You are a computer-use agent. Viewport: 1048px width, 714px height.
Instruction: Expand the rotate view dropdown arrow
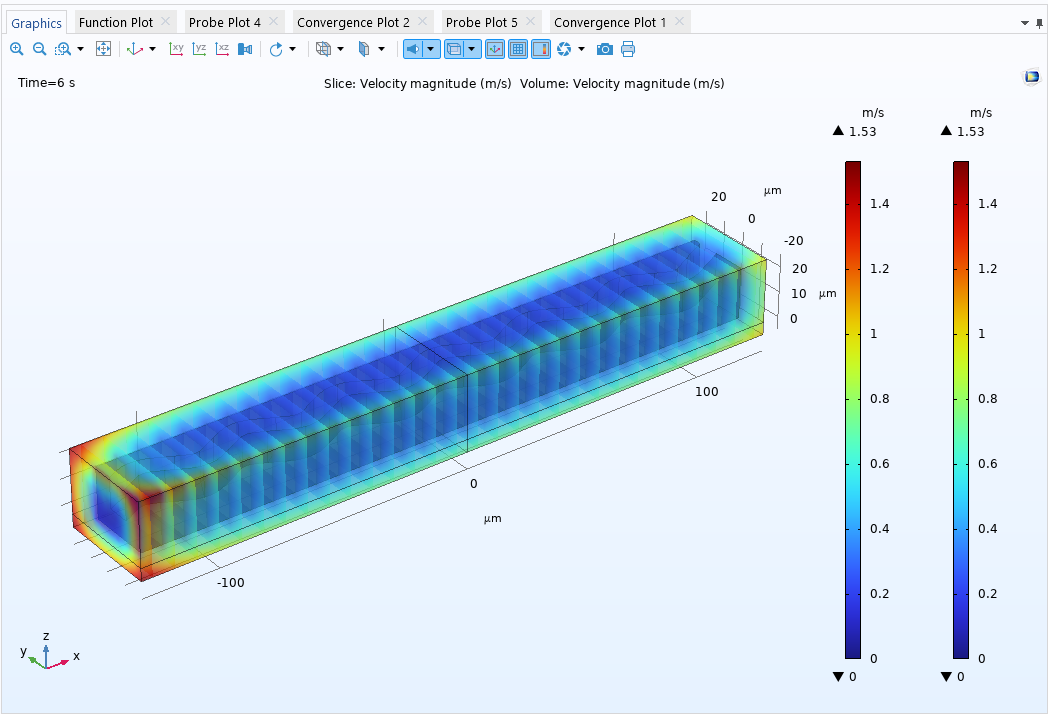click(x=292, y=49)
